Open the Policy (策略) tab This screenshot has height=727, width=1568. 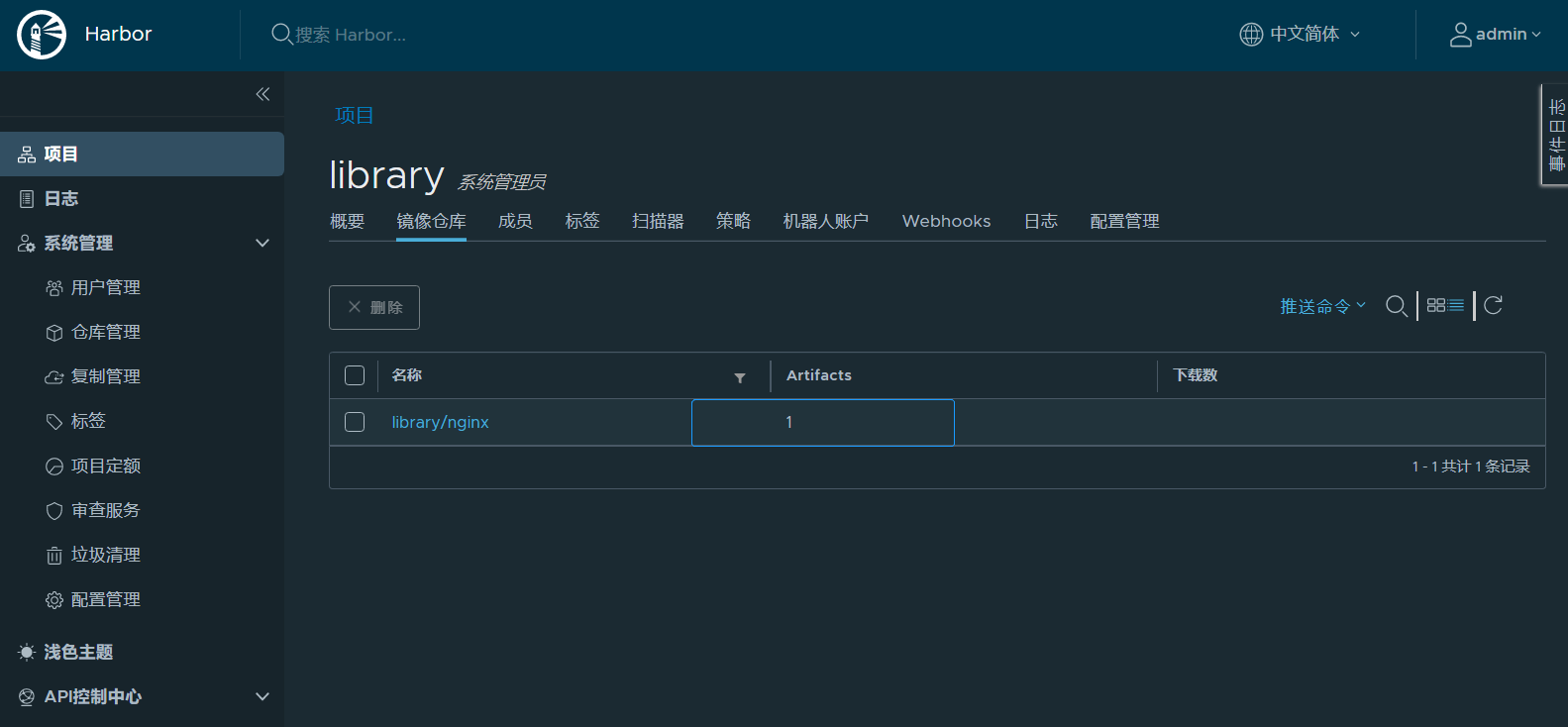[x=733, y=221]
